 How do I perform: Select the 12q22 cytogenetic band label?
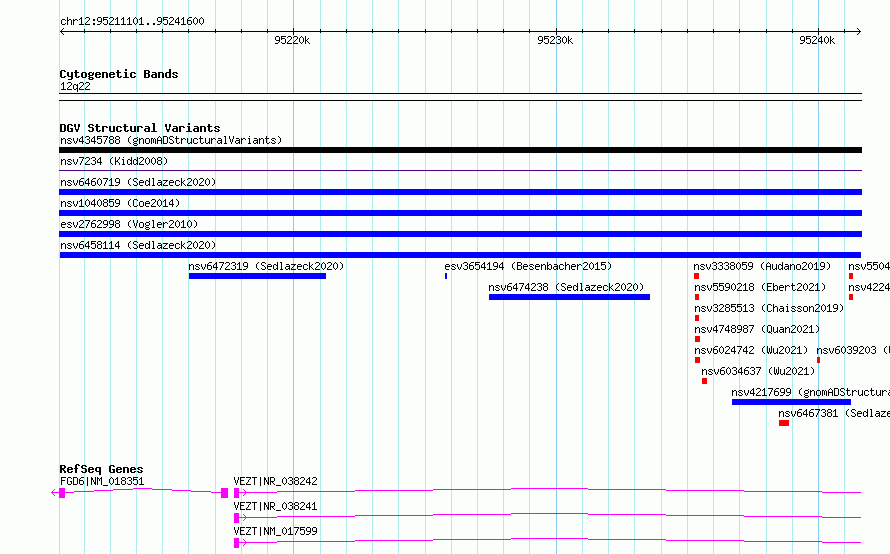click(x=75, y=86)
